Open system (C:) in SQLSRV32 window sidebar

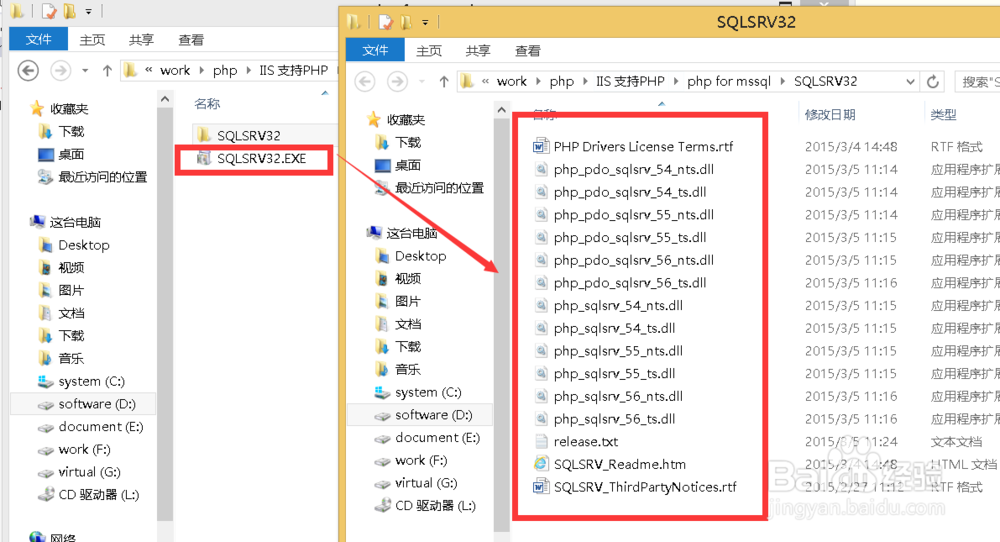tap(428, 392)
